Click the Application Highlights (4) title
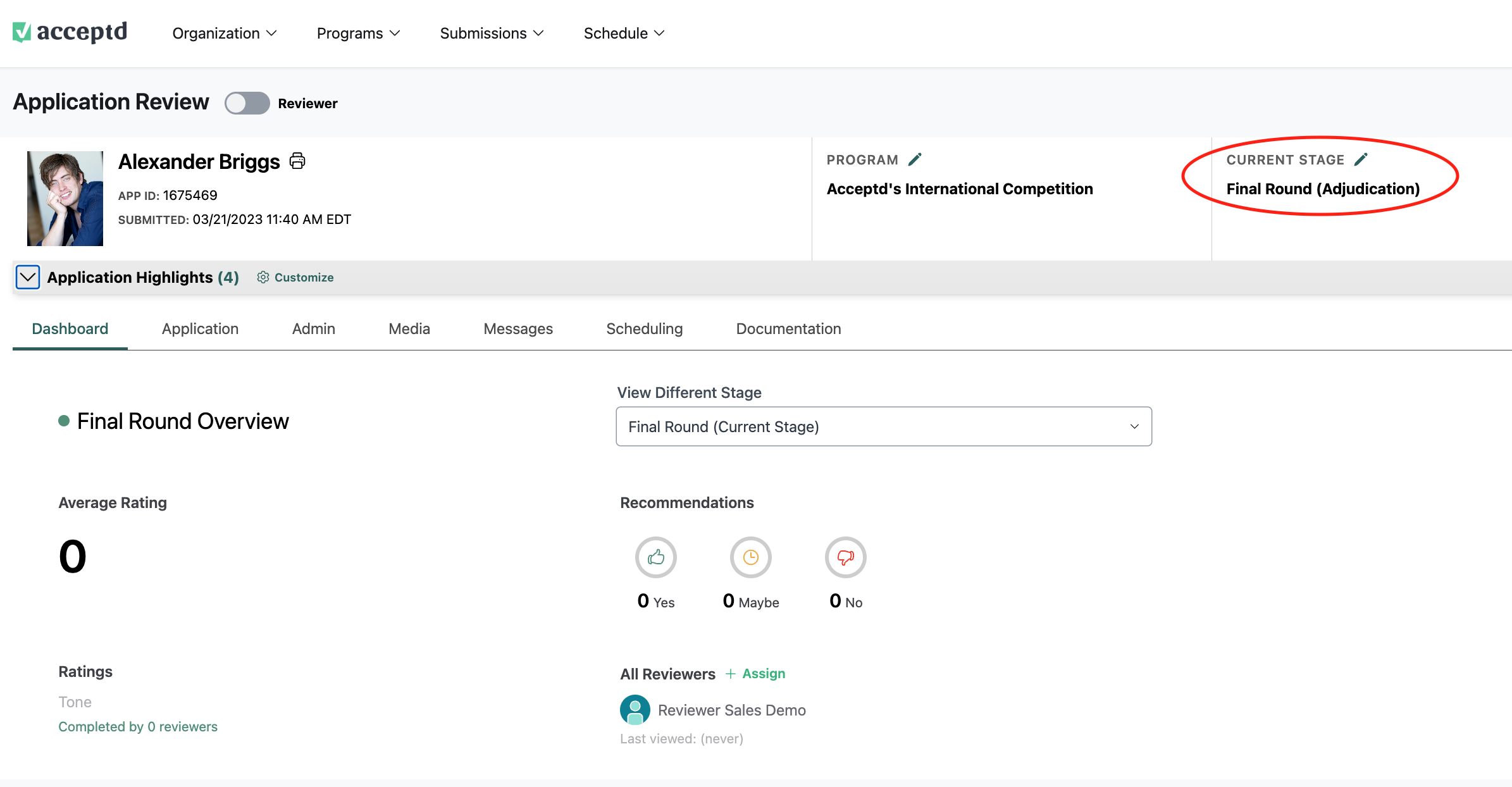The height and width of the screenshot is (787, 1512). (143, 277)
